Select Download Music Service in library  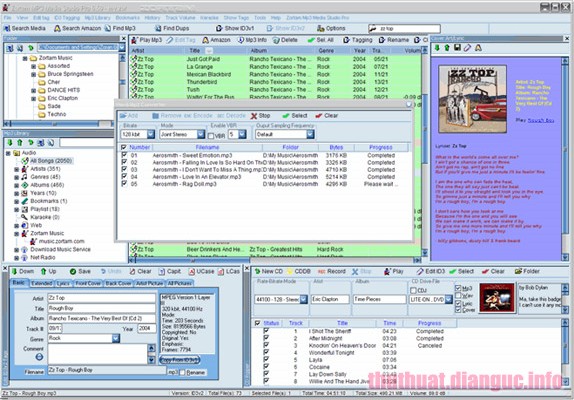(x=60, y=250)
